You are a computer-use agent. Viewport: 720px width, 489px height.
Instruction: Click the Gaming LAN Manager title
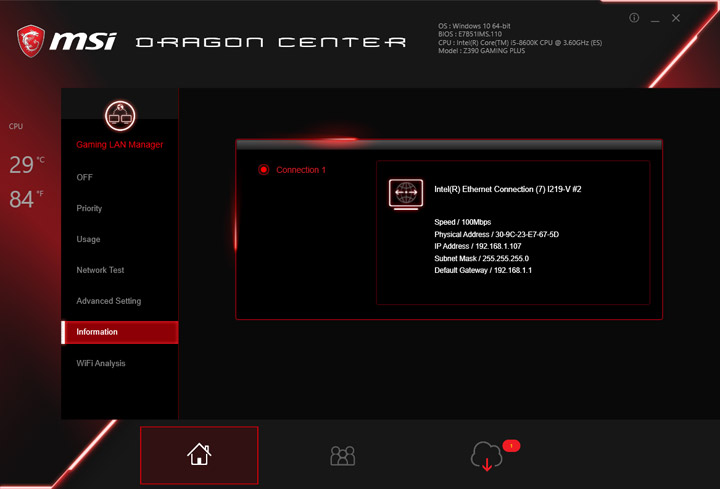(x=120, y=145)
